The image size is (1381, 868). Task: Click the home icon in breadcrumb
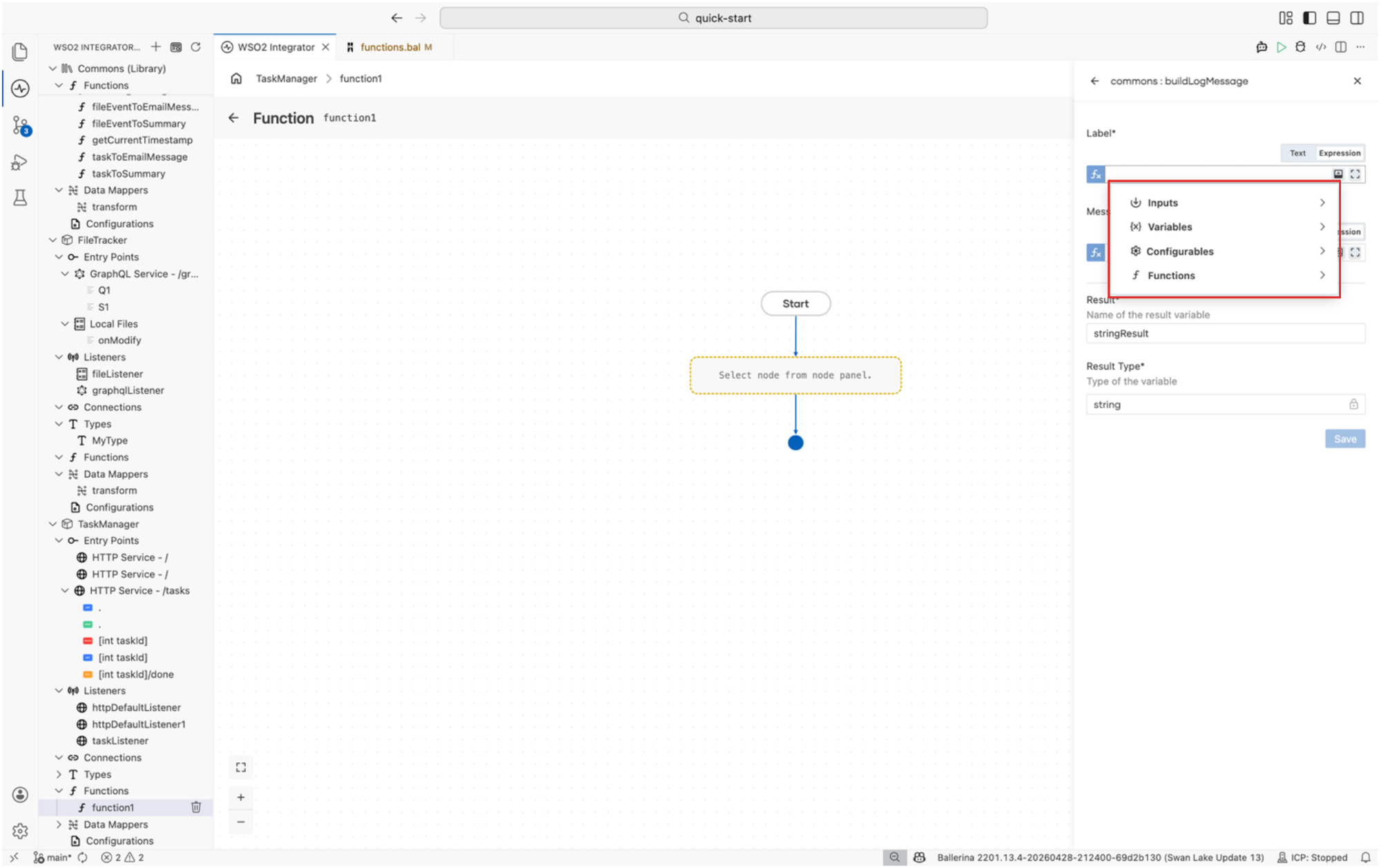(236, 79)
